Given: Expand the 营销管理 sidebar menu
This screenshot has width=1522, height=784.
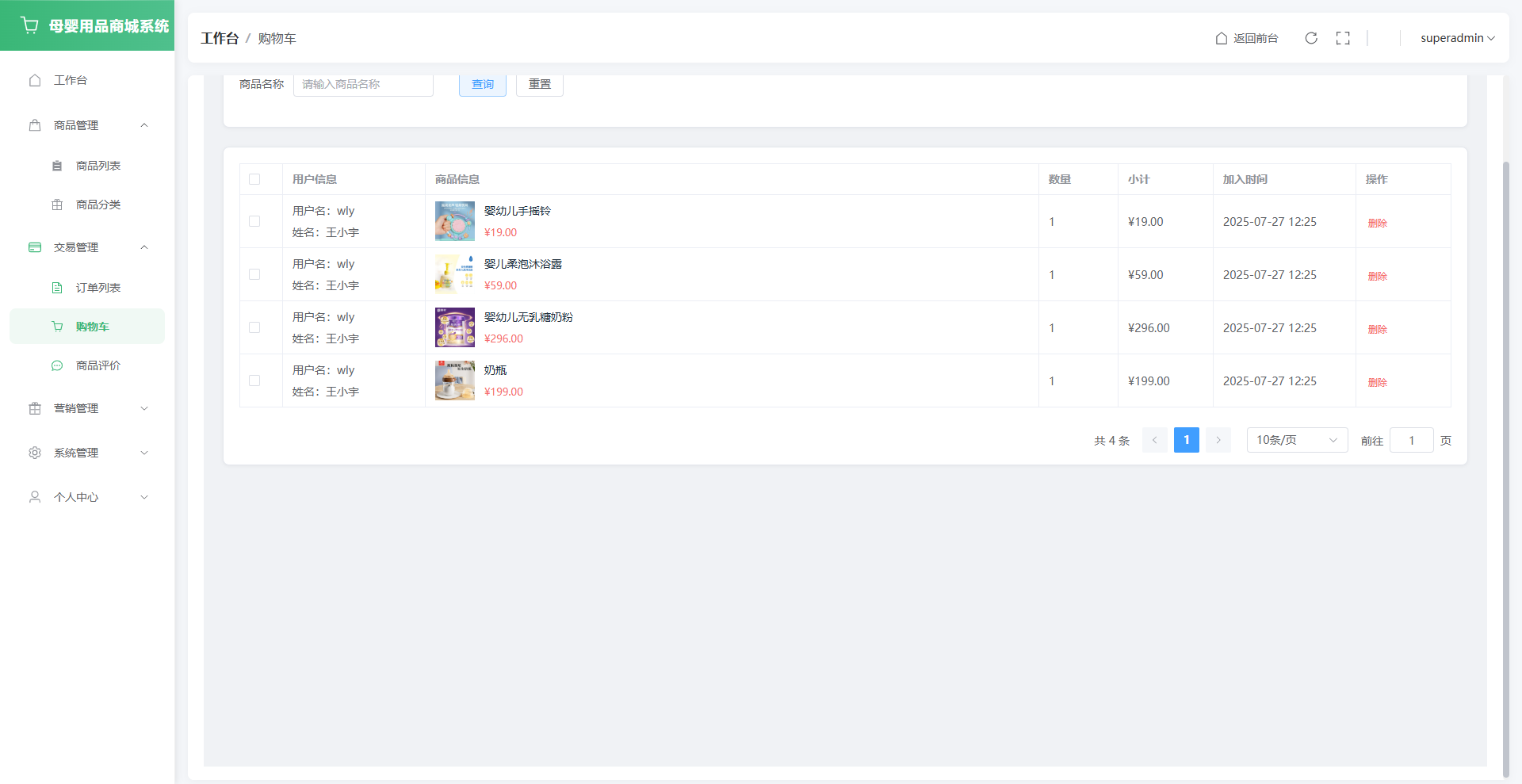Looking at the screenshot, I should click(87, 408).
